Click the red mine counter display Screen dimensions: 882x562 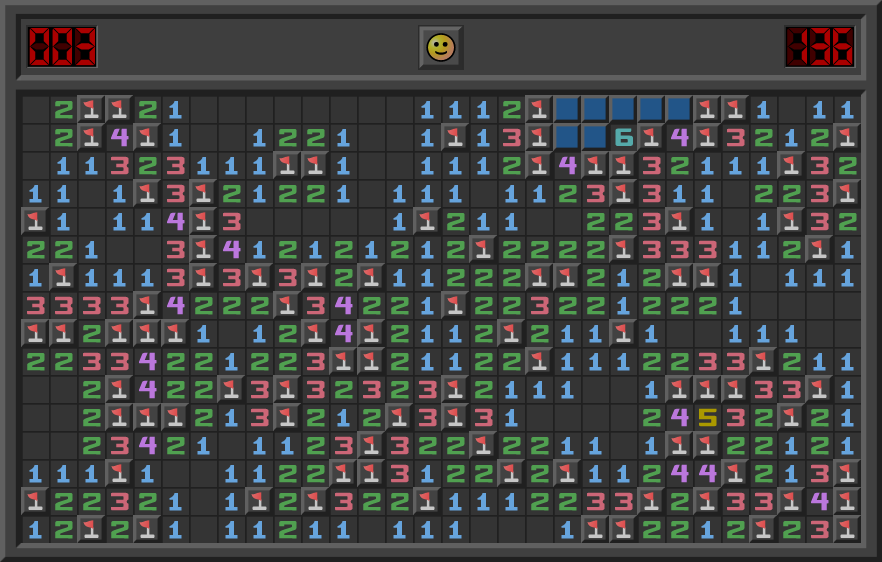[62, 47]
